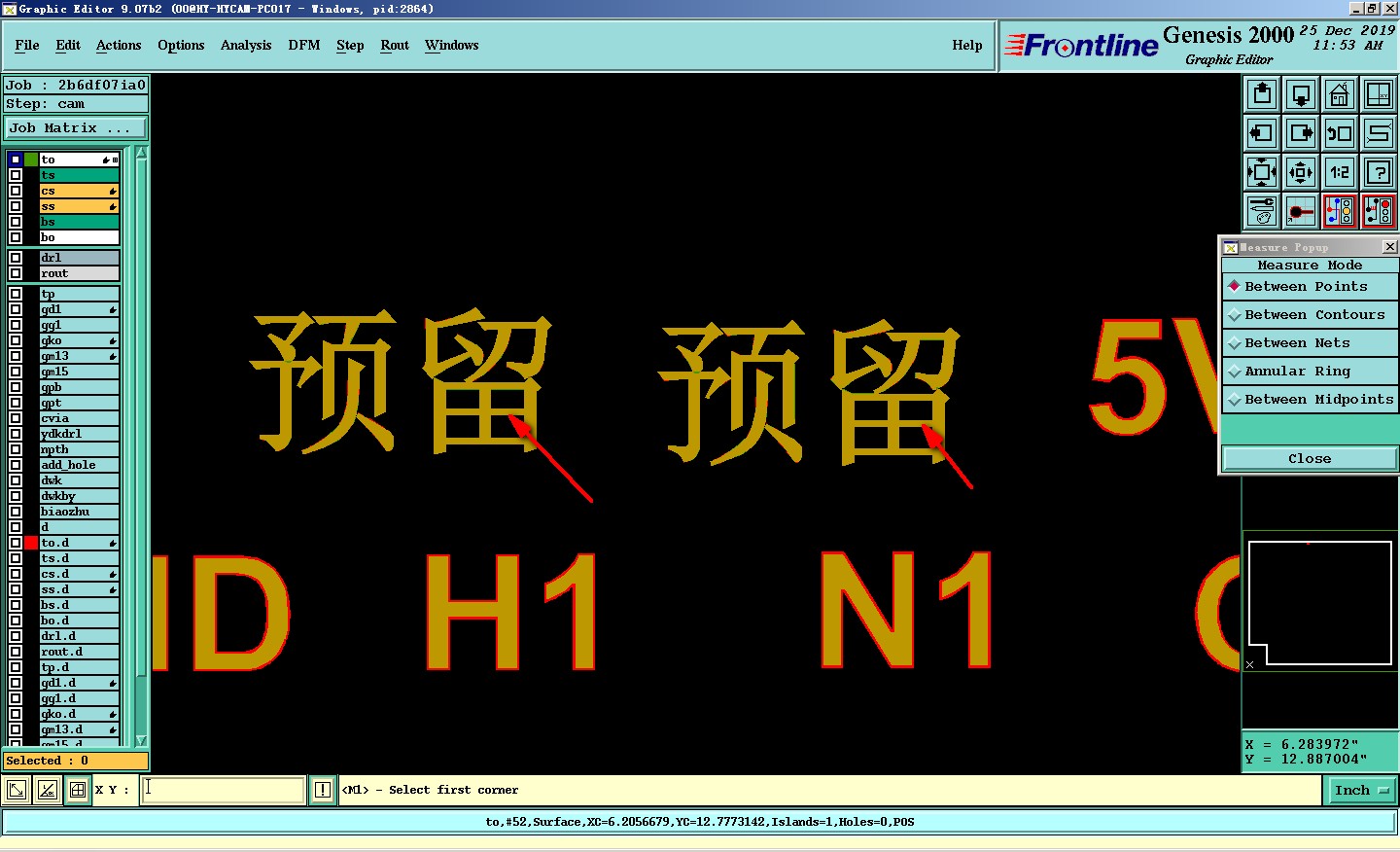Select the ydkdrl layer row
The height and width of the screenshot is (852, 1400).
coord(79,434)
